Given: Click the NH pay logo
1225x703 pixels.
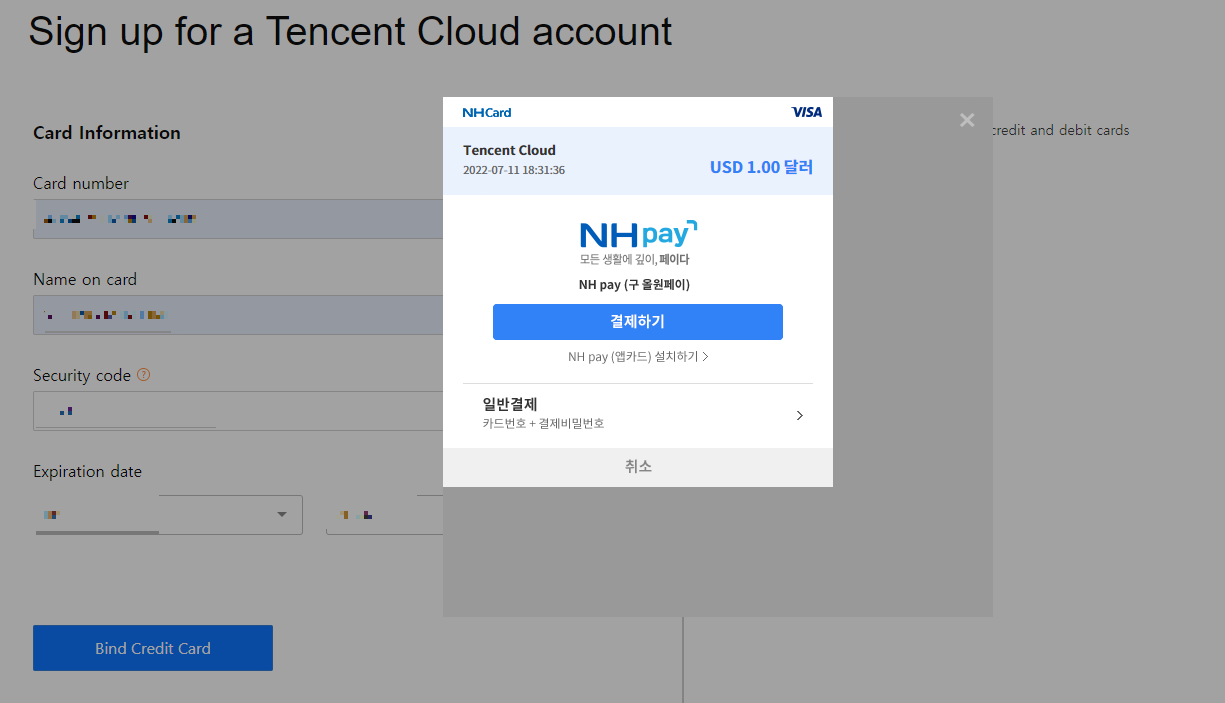Looking at the screenshot, I should (638, 235).
